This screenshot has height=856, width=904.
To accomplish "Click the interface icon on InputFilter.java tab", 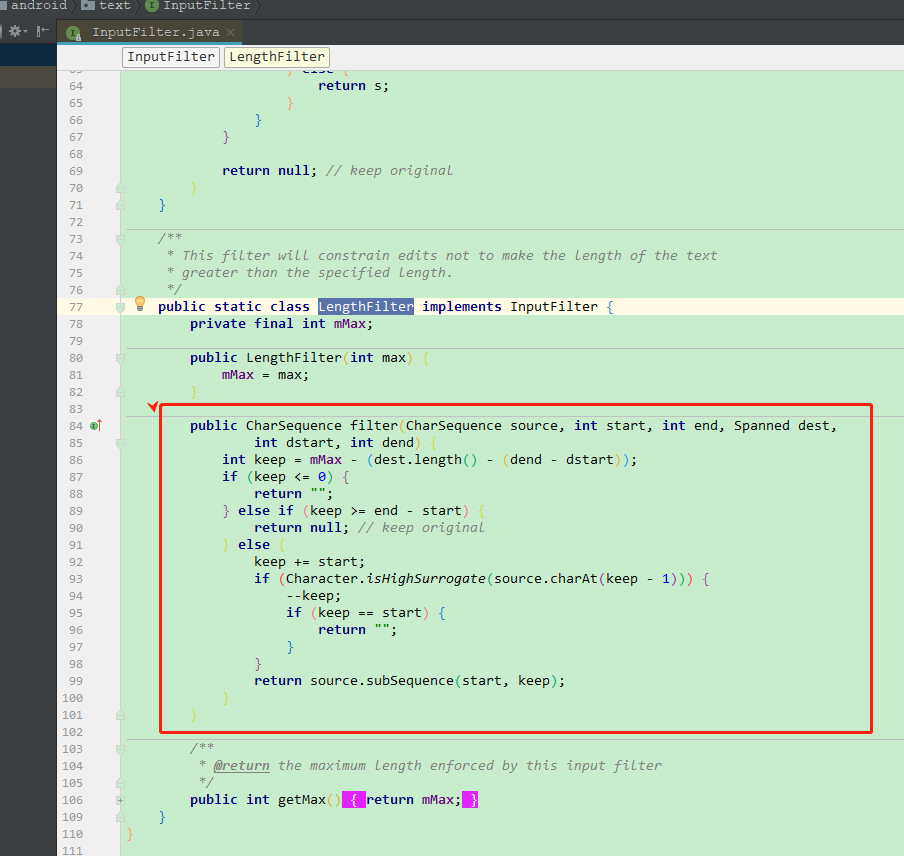I will coord(74,33).
